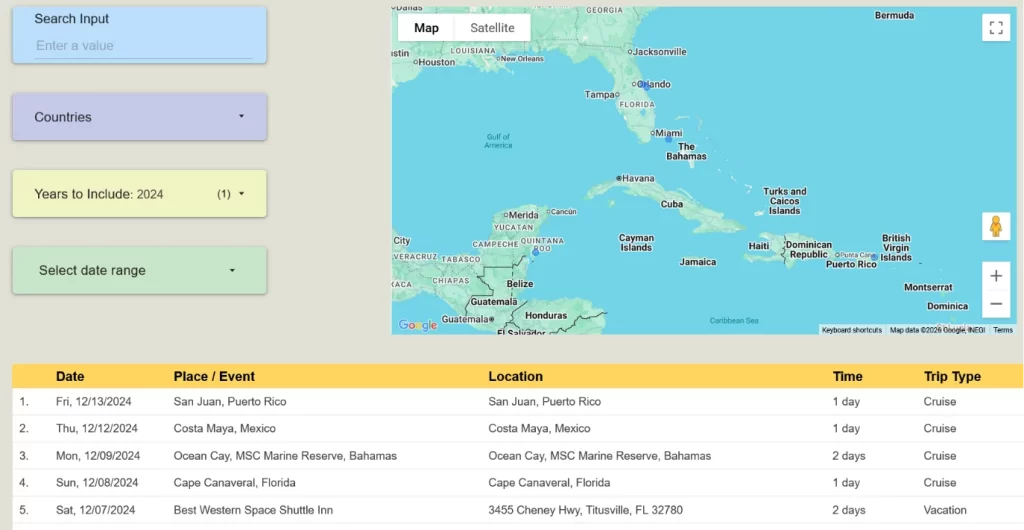Image resolution: width=1024 pixels, height=530 pixels.
Task: Select the date Sat, 12/07/2024
Action: [96, 510]
